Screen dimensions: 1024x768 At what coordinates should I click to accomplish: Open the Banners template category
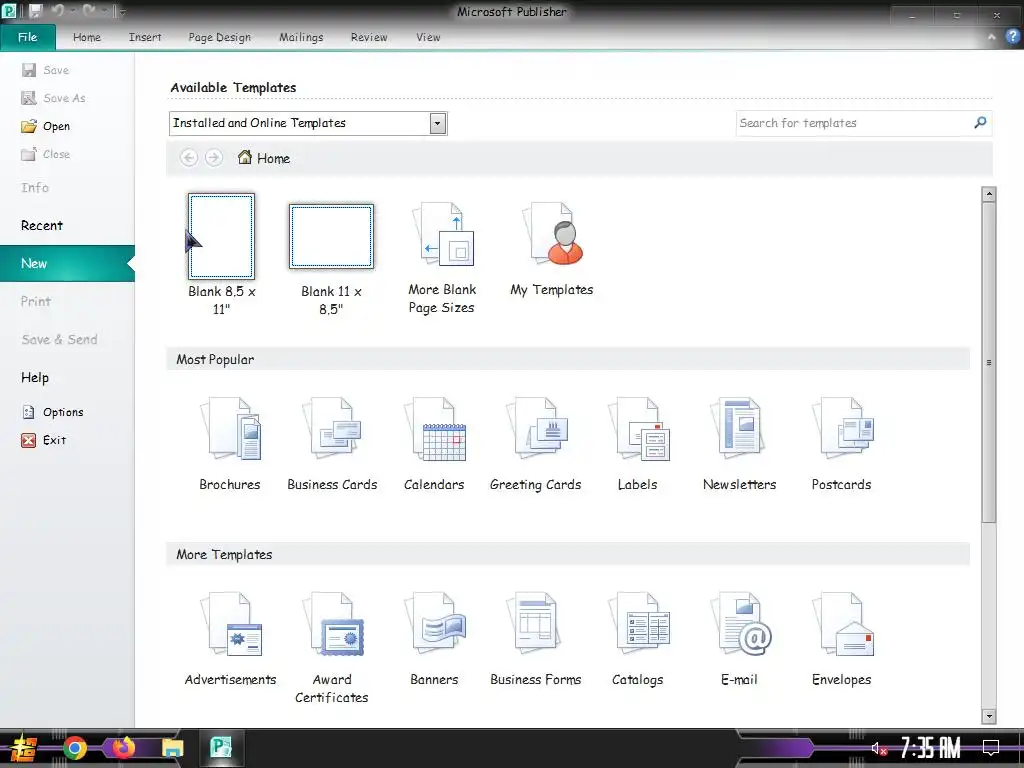point(434,639)
